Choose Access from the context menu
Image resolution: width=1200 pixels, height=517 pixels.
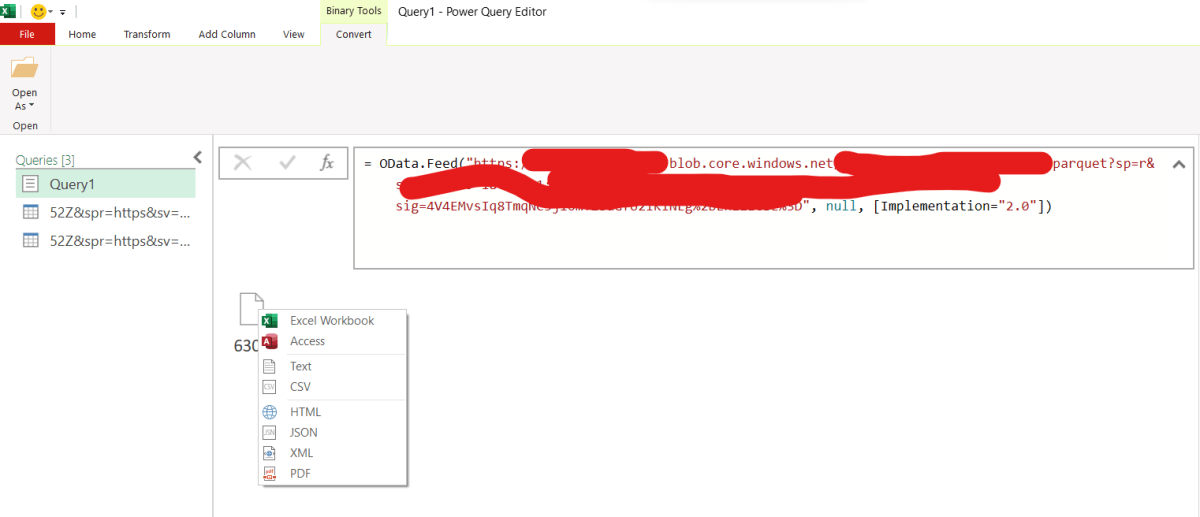pos(332,341)
